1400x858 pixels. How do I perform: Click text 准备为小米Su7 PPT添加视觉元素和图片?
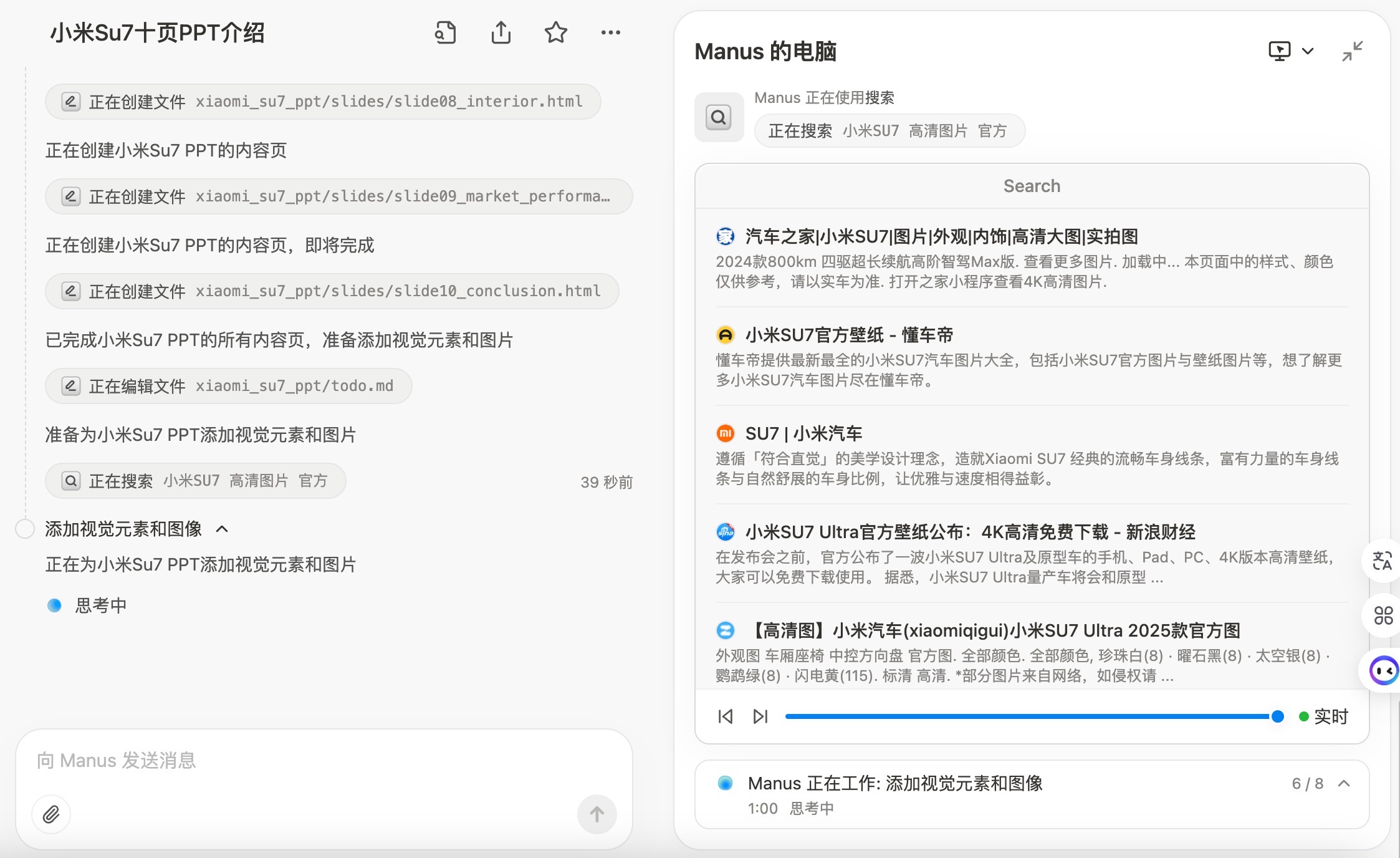(200, 435)
